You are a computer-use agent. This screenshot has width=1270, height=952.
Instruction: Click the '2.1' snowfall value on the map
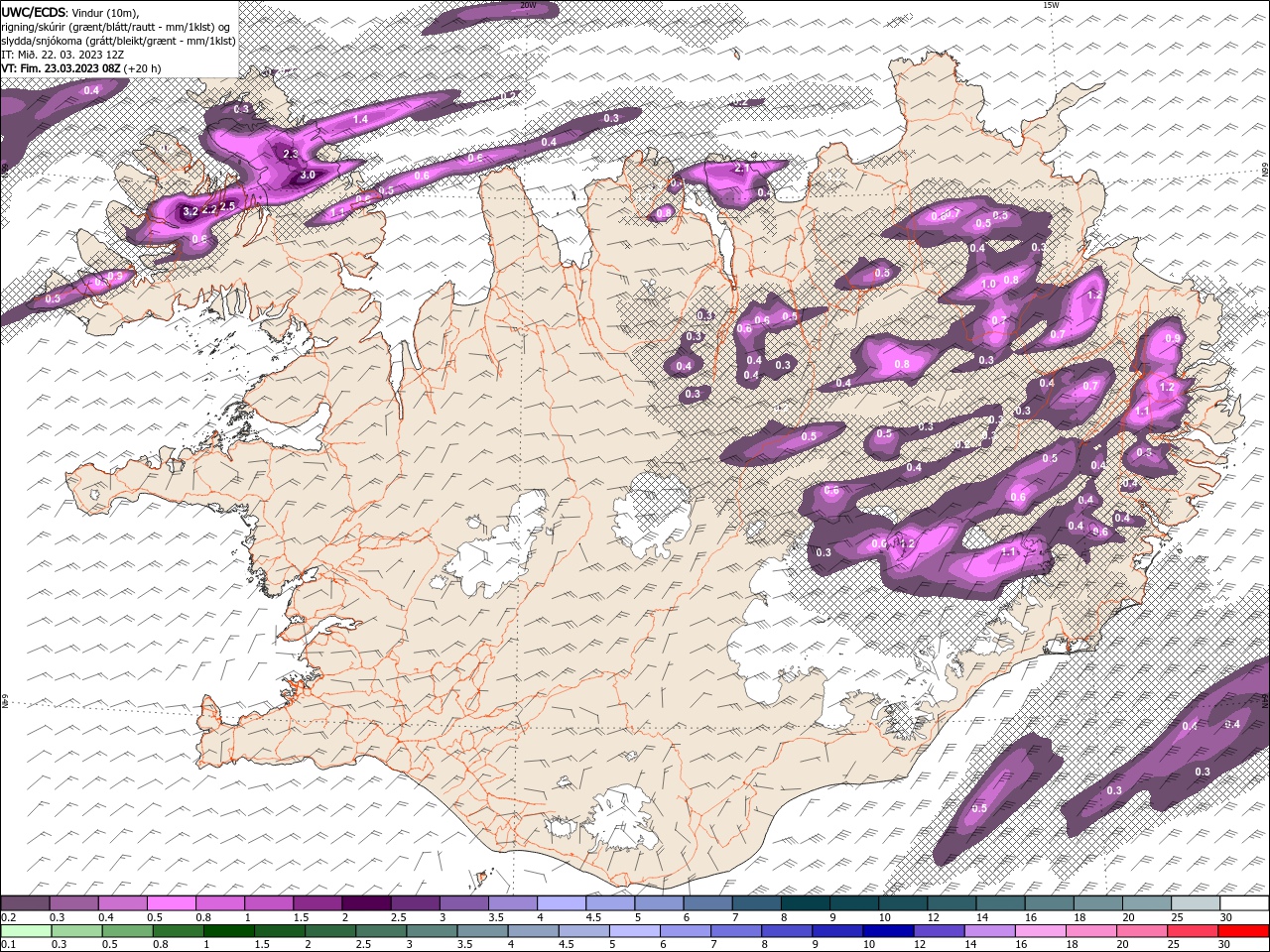tap(741, 169)
